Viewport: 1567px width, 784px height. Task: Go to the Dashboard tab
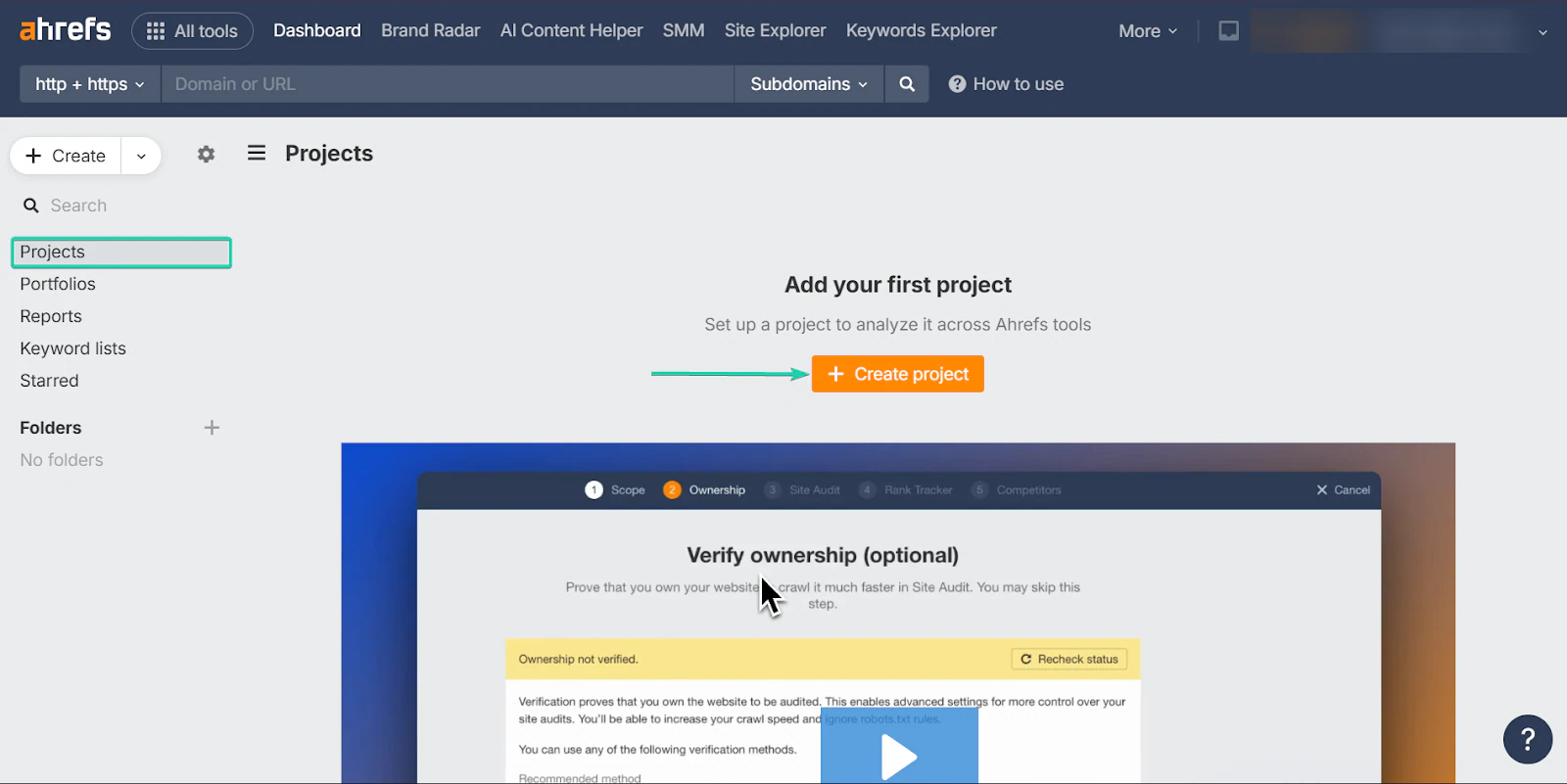(317, 30)
